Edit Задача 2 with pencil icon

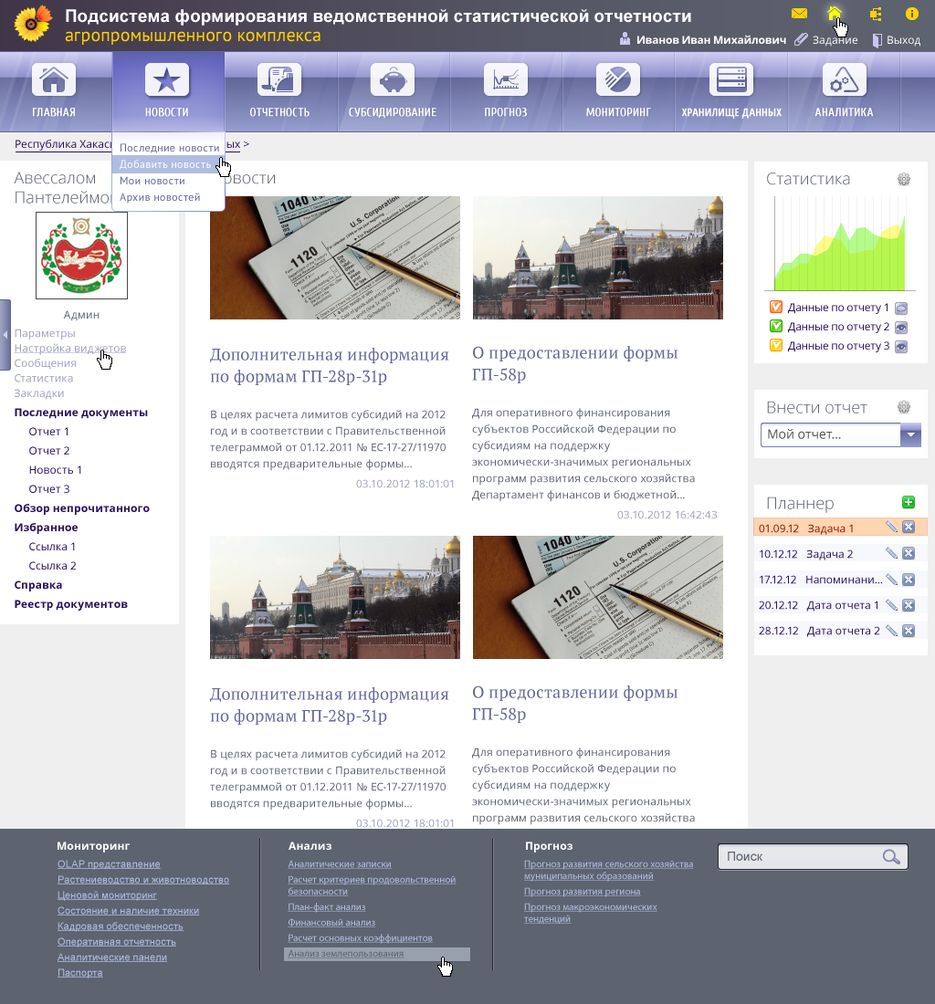click(x=891, y=553)
